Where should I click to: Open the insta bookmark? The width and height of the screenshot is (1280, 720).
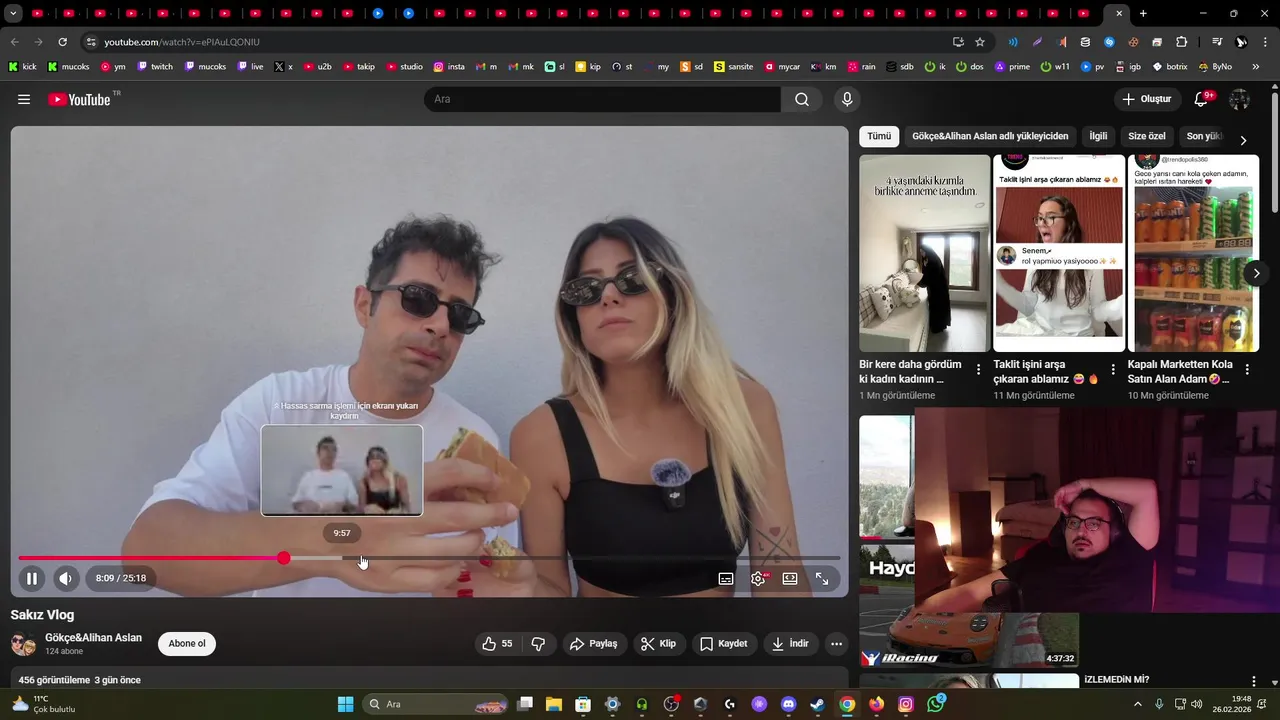click(449, 67)
